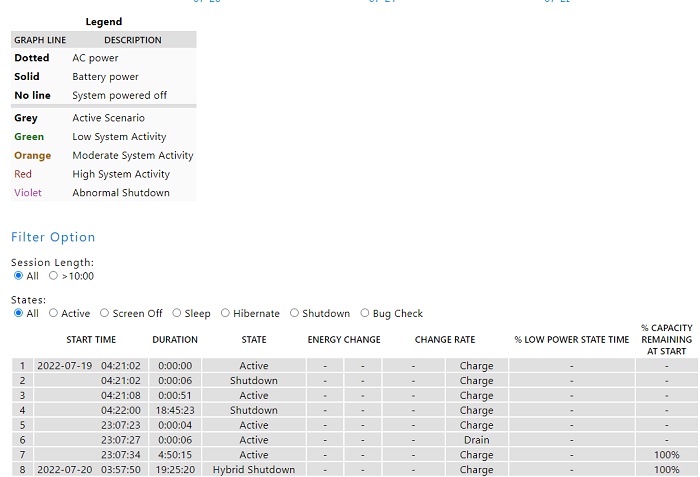
Task: Click the 23:07:23 start time cell
Action: tap(121, 425)
